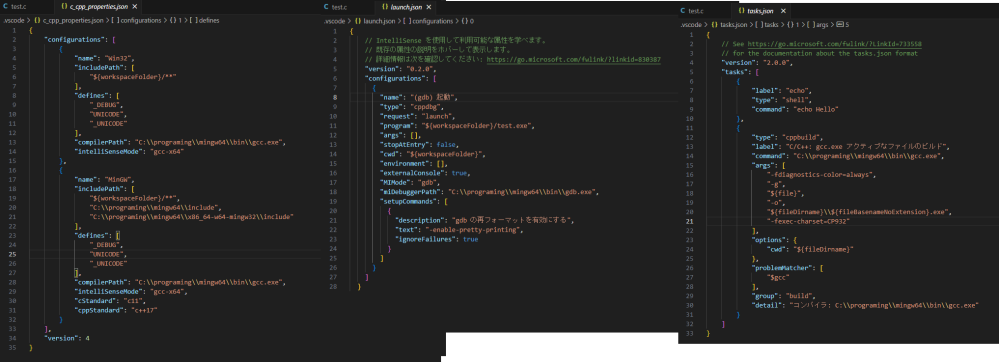
Task: Click the "${file}" argument line
Action: coord(786,192)
